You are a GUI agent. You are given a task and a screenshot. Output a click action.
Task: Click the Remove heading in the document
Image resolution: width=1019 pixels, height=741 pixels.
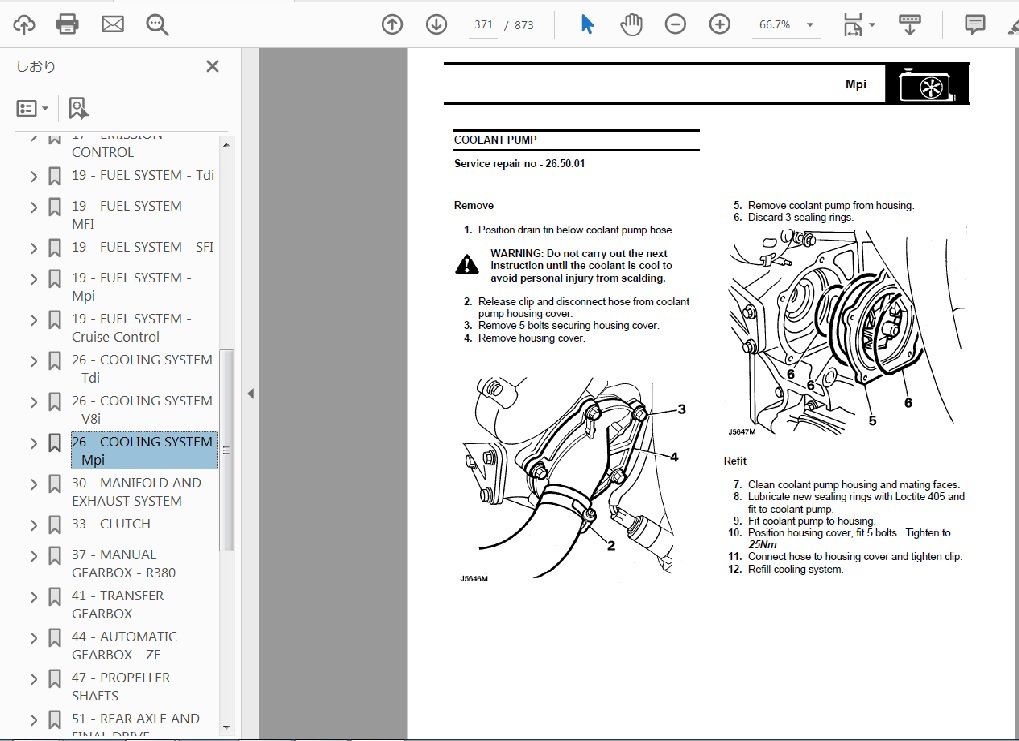point(474,205)
